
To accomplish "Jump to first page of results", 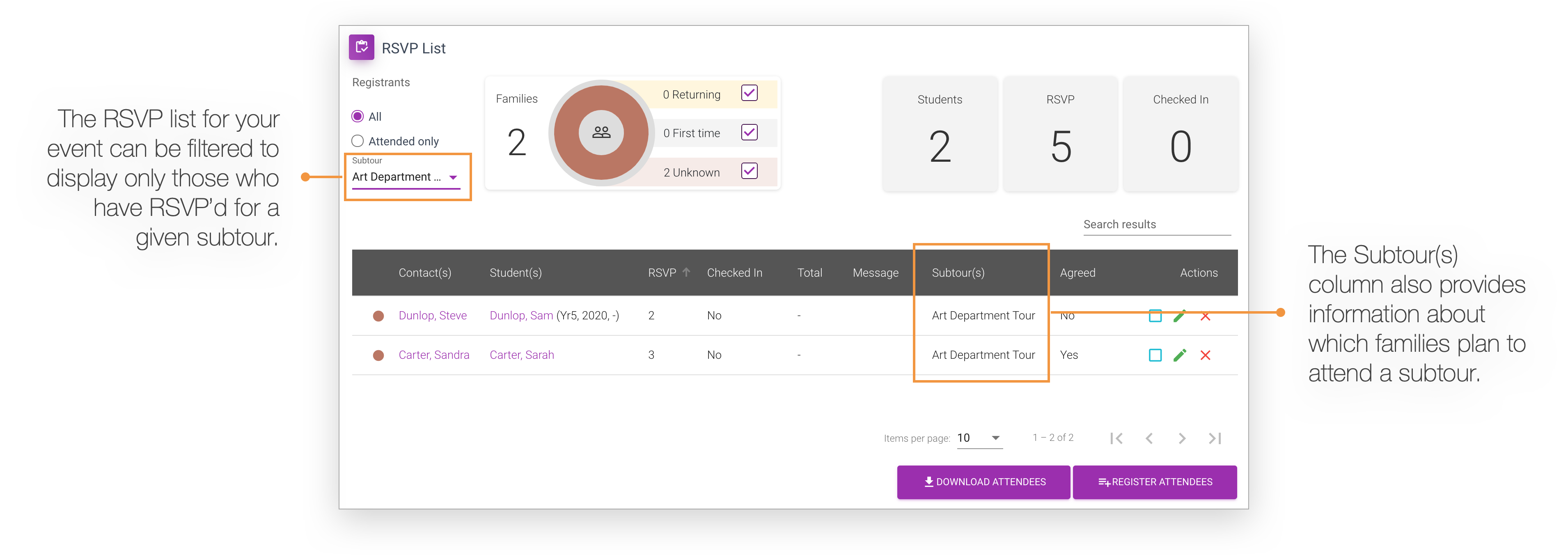I will click(x=1116, y=438).
